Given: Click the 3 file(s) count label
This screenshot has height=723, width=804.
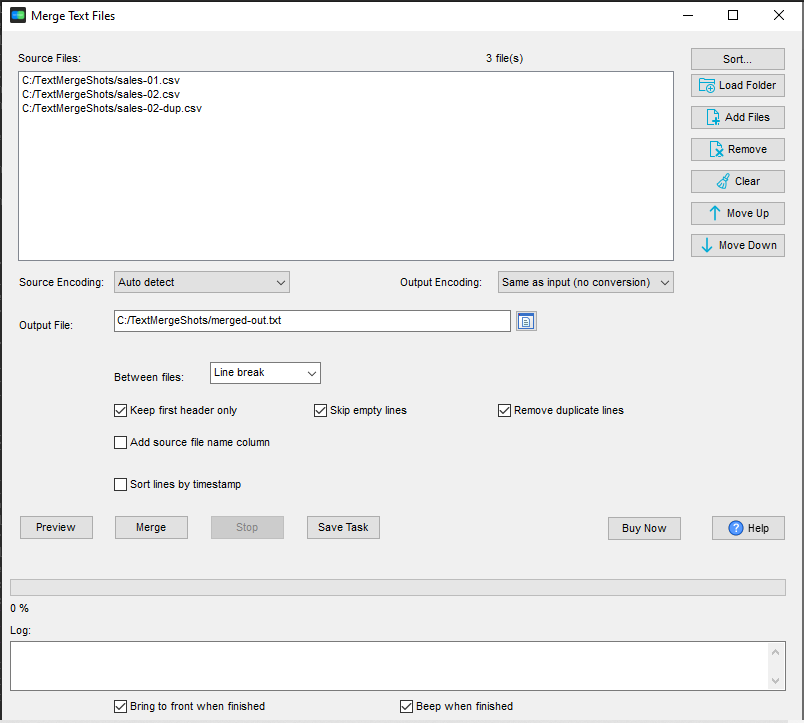Looking at the screenshot, I should click(x=505, y=58).
